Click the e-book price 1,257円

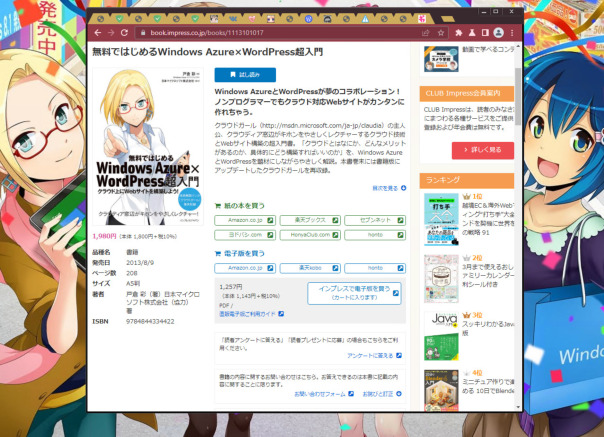coord(231,287)
